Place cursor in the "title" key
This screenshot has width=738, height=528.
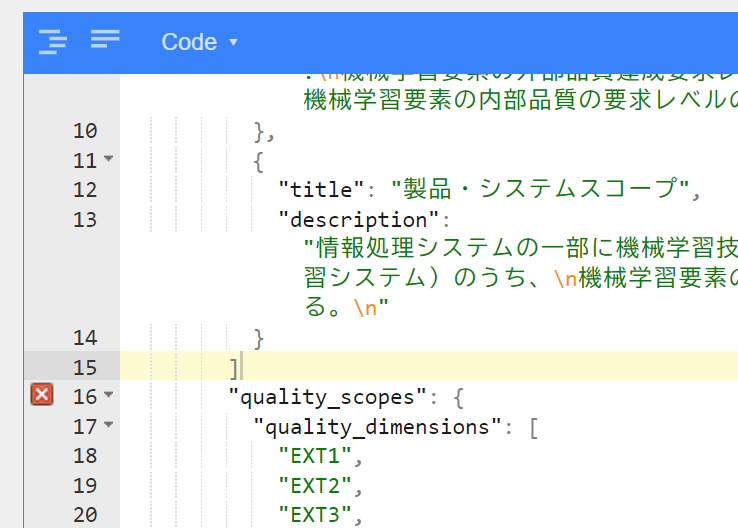click(321, 190)
